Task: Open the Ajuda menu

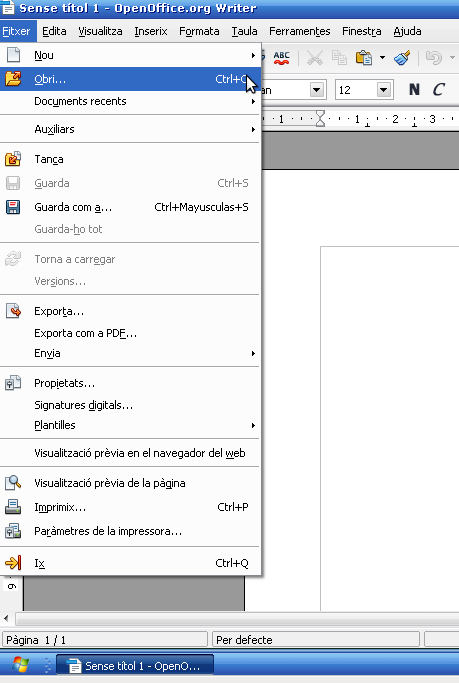Action: pos(407,31)
